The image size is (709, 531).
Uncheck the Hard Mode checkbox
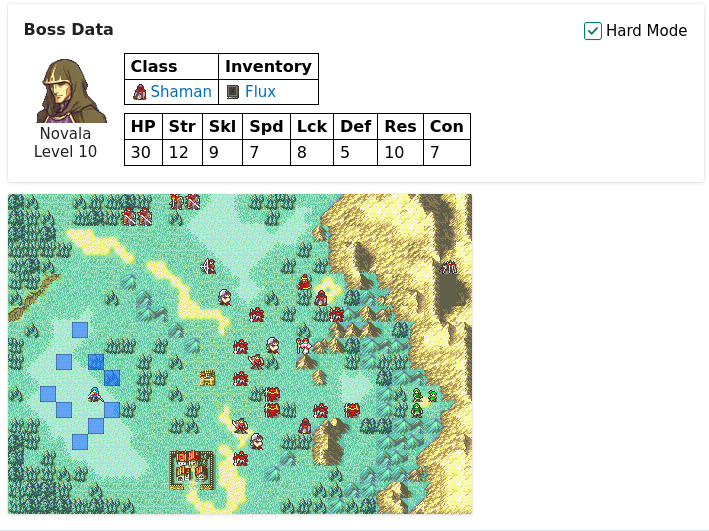[x=592, y=31]
